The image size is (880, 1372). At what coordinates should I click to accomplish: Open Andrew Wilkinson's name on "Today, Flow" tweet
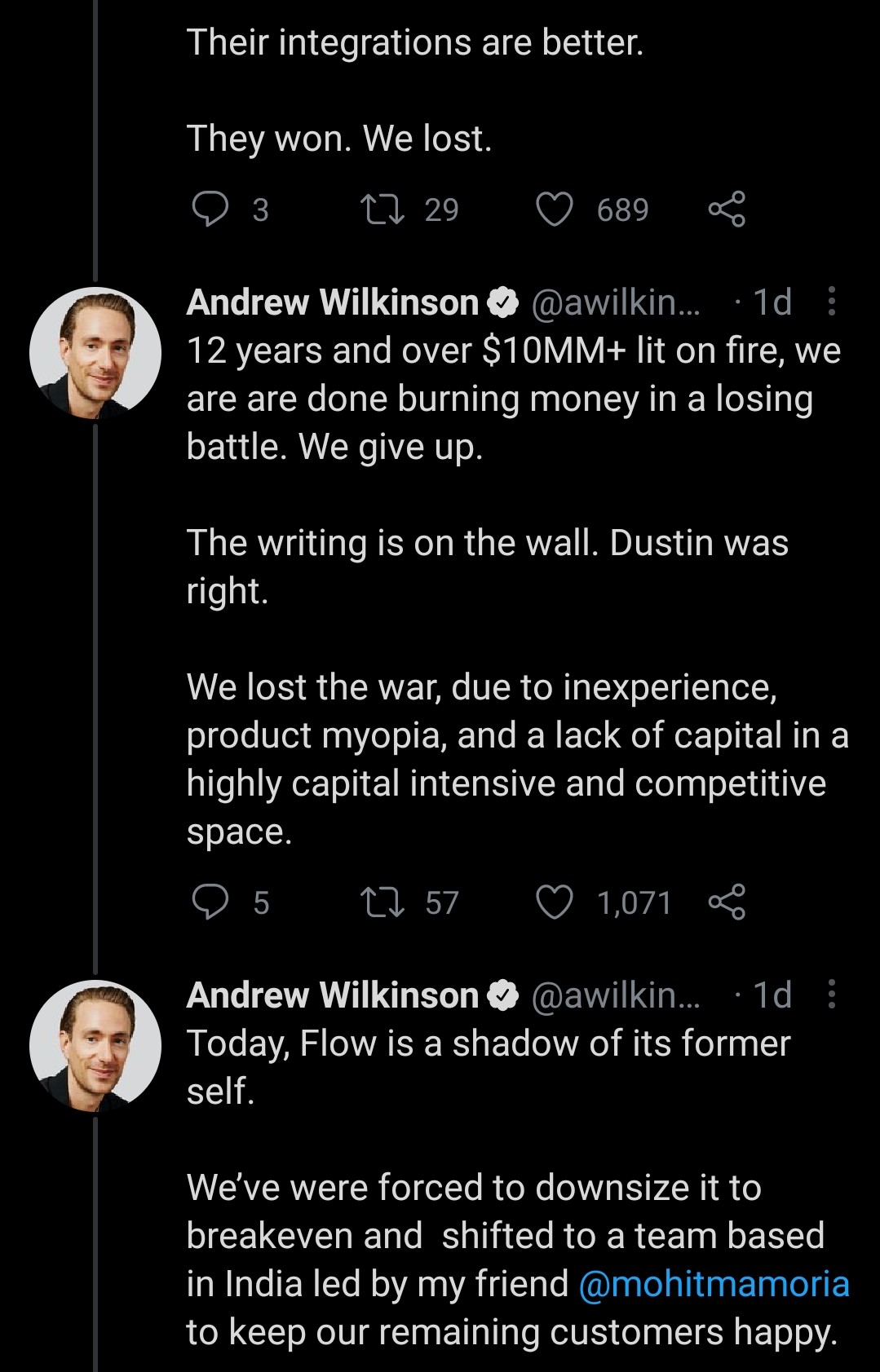click(333, 995)
